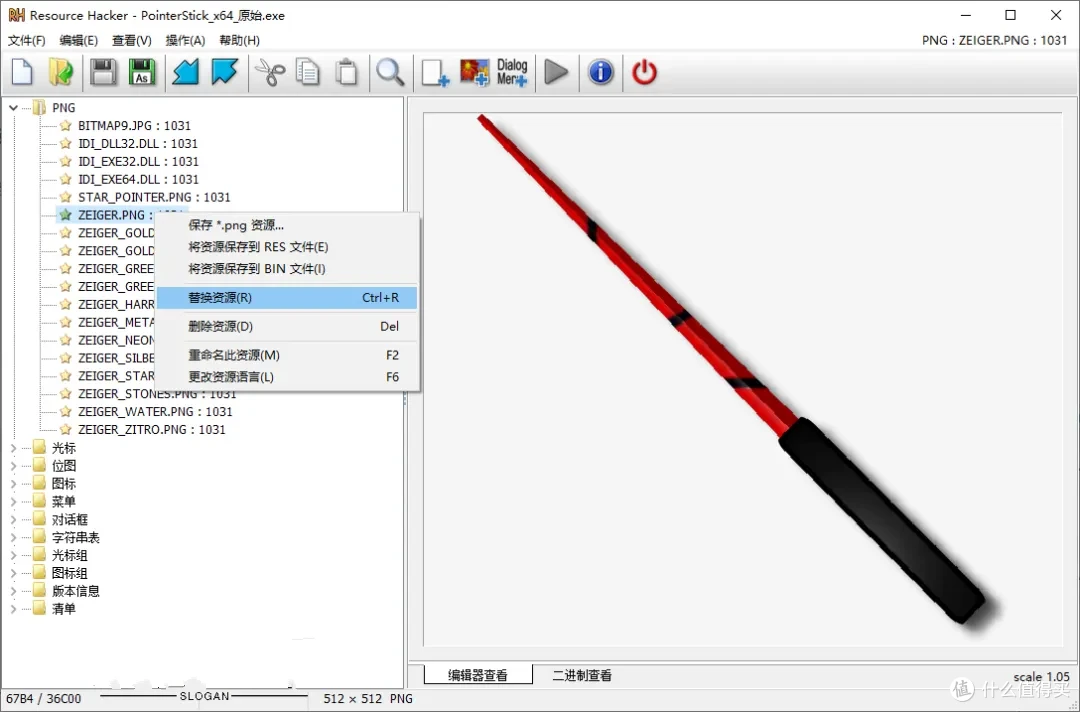Collapse the PNG folder tree node
The height and width of the screenshot is (712, 1080).
click(13, 108)
